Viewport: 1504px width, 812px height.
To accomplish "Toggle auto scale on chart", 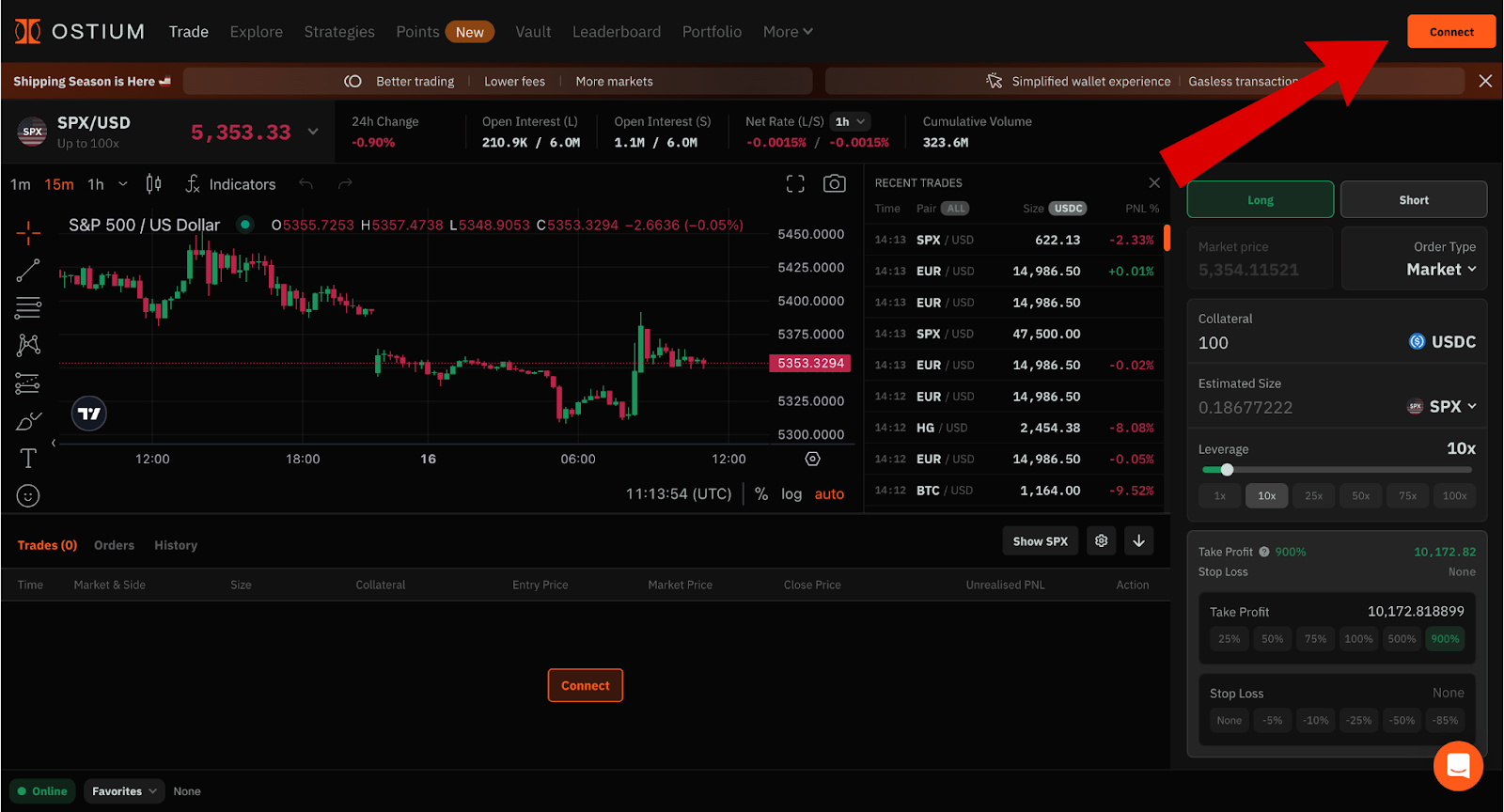I will (829, 494).
